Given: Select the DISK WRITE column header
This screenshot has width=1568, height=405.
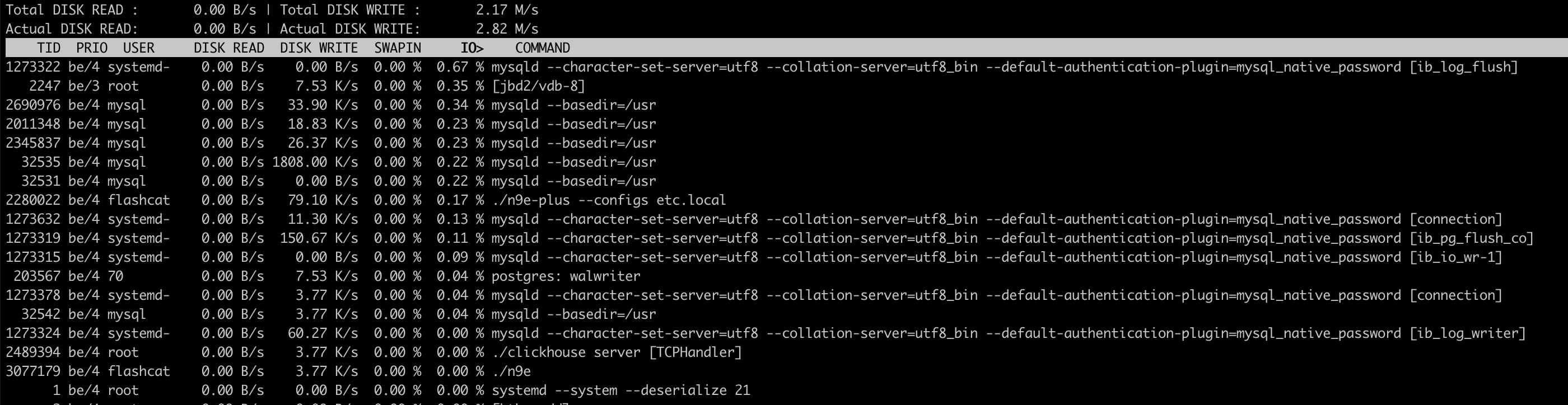Looking at the screenshot, I should coord(319,48).
